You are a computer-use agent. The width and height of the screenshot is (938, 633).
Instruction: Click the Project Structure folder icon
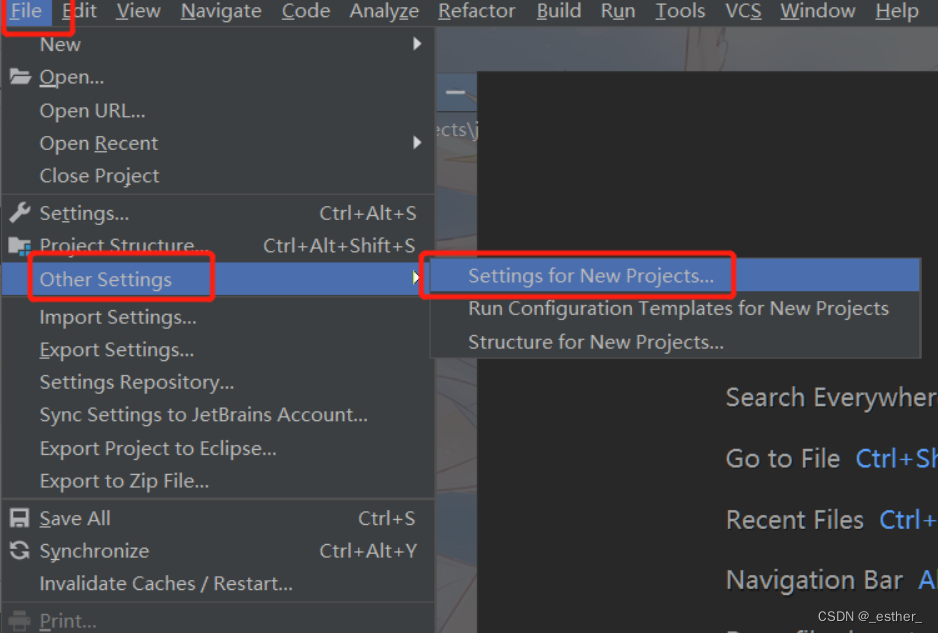[20, 246]
